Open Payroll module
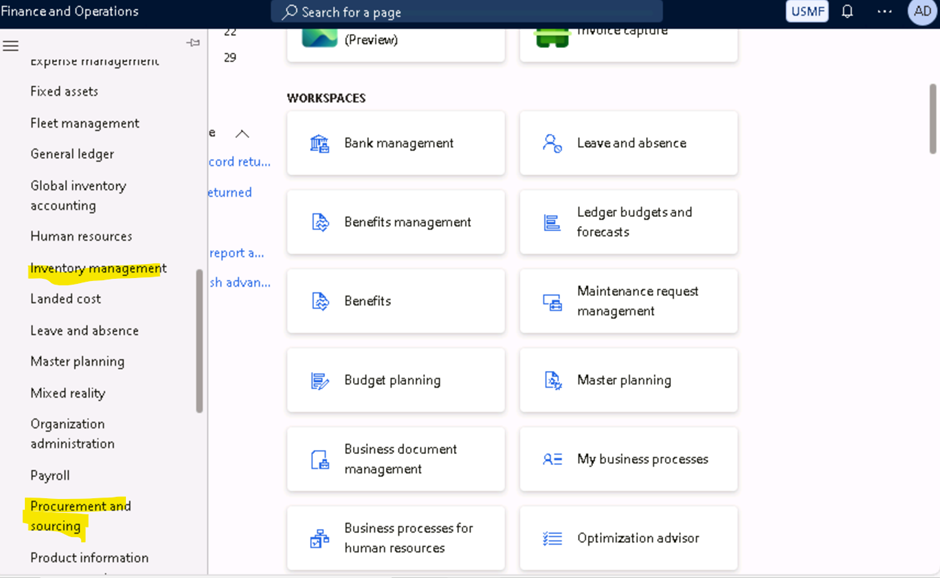This screenshot has width=940, height=578. coord(50,475)
